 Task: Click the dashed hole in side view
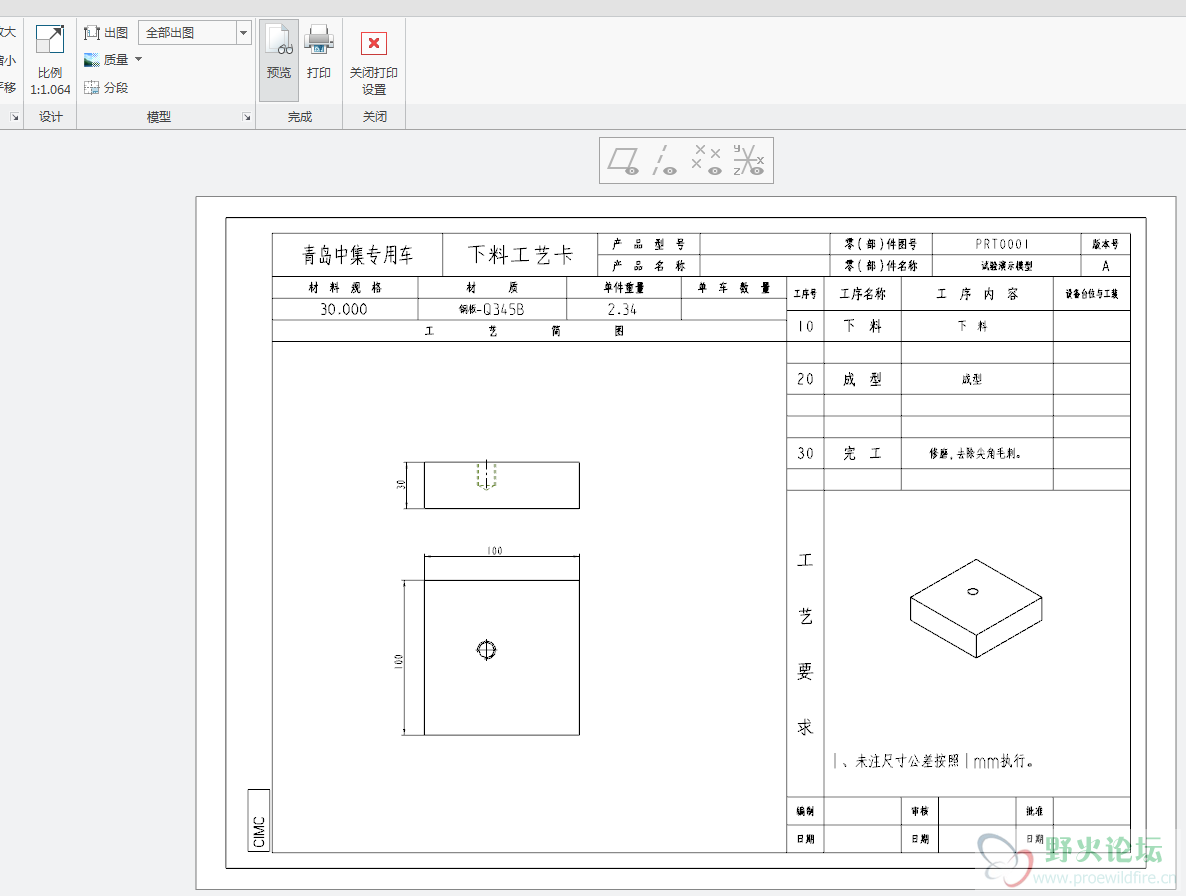(486, 475)
